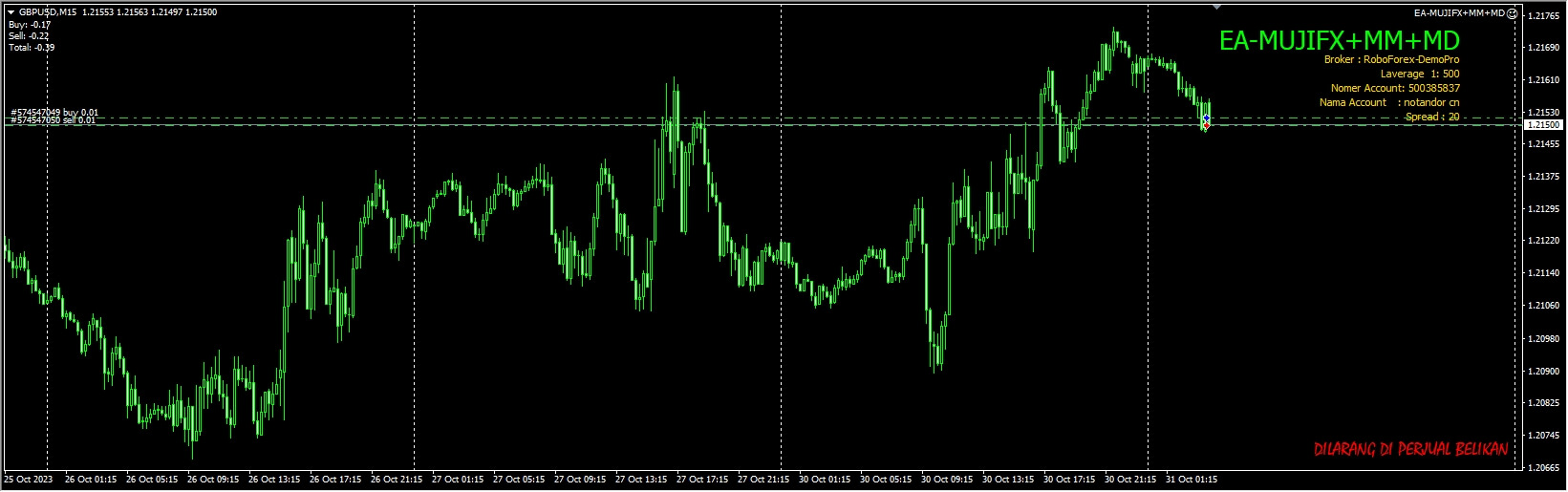This screenshot has width=1568, height=492.
Task: Click the 1.21530 value on price scale
Action: coord(1544,113)
